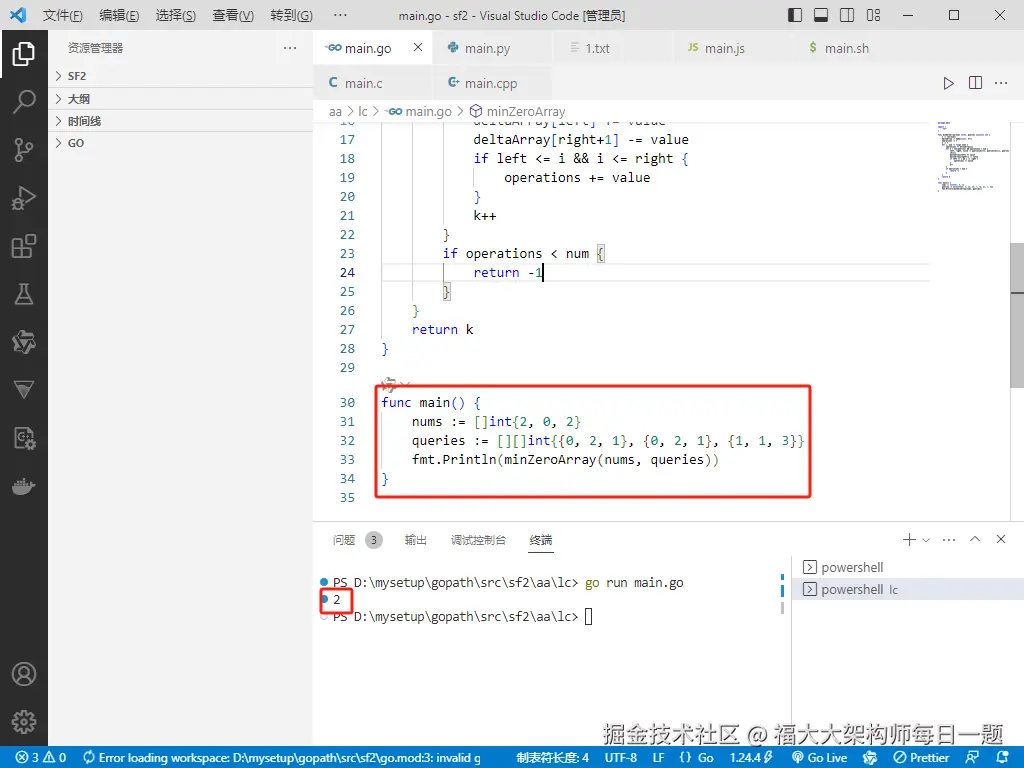Open the 选择(S) menu

176,15
